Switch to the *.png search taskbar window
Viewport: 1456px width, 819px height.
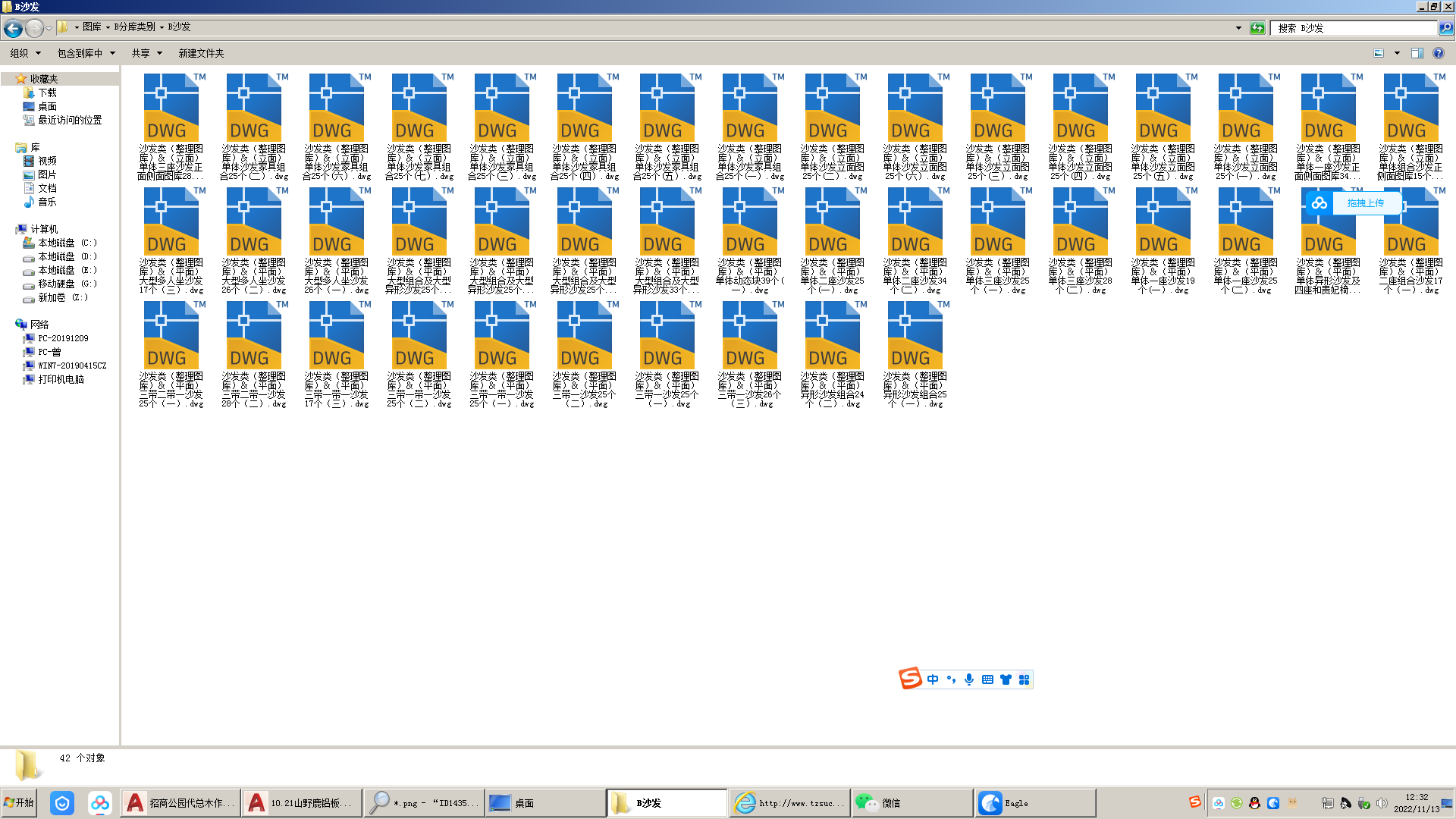(423, 802)
